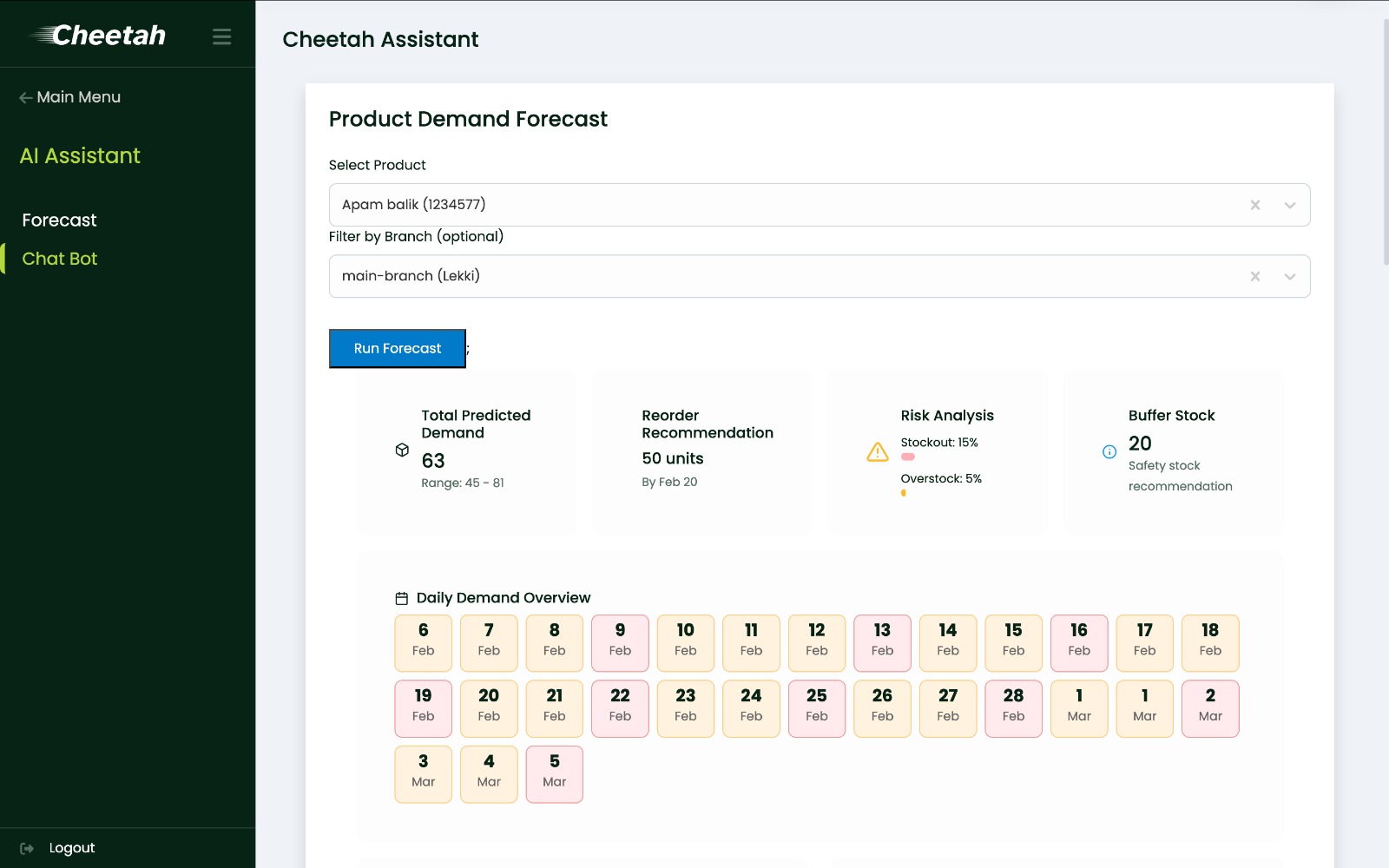Click the Stockout 15% risk bar
1389x868 pixels.
(x=908, y=457)
